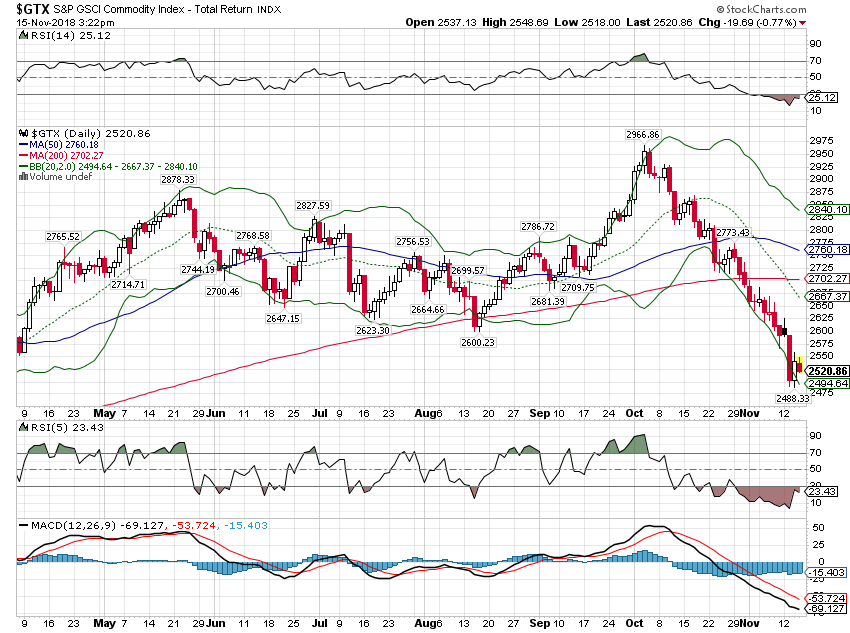Click the 2714.71 price label
Screen dimensions: 850x633
(x=128, y=285)
